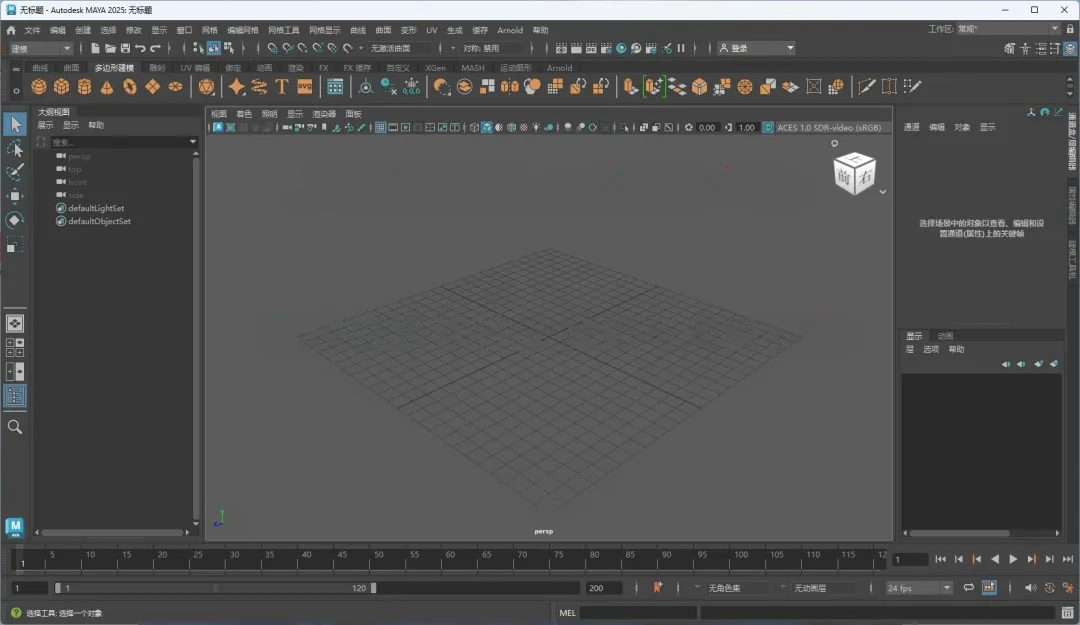Click the IPR render icon

591,48
